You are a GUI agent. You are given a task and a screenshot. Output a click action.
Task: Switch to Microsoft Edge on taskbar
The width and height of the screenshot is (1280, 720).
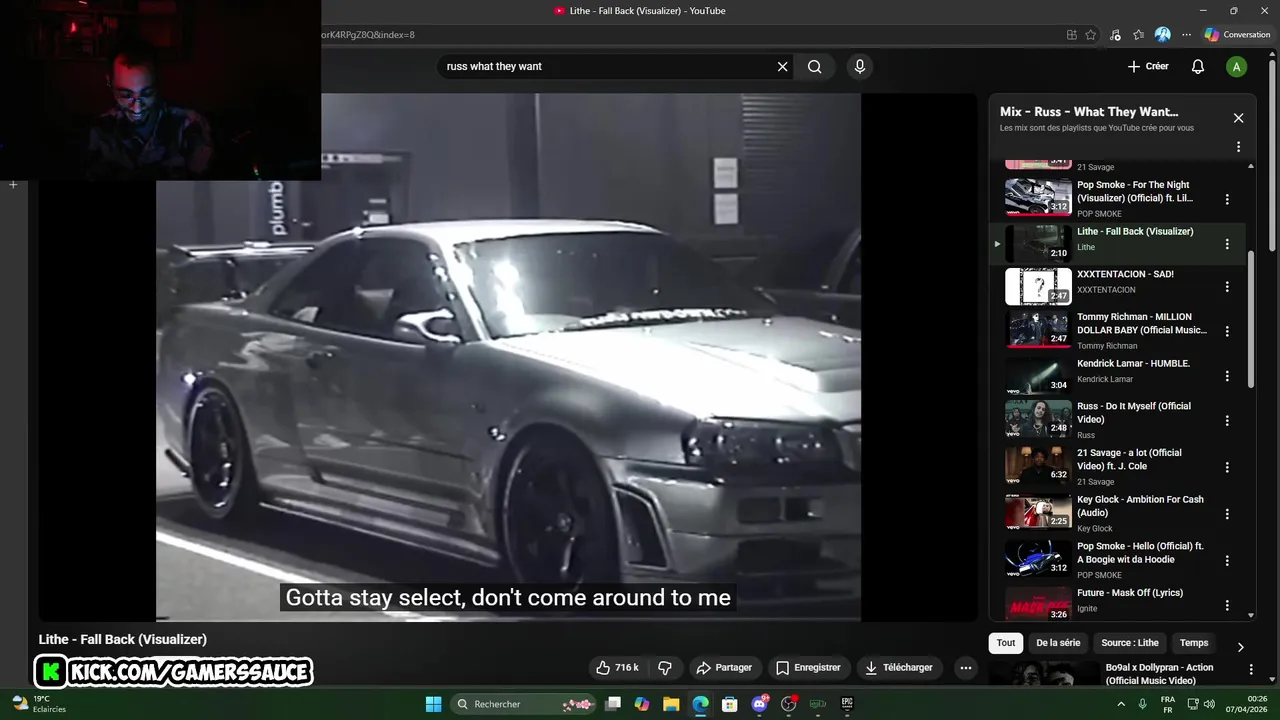point(700,704)
